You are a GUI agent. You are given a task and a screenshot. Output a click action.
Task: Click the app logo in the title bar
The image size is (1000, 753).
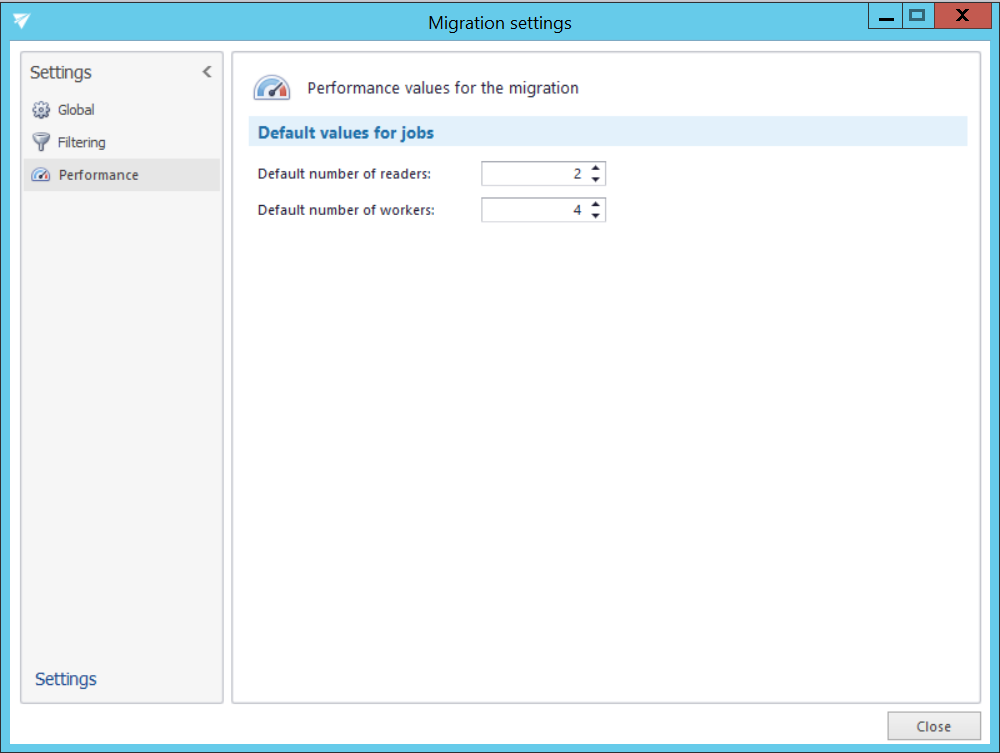point(21,21)
